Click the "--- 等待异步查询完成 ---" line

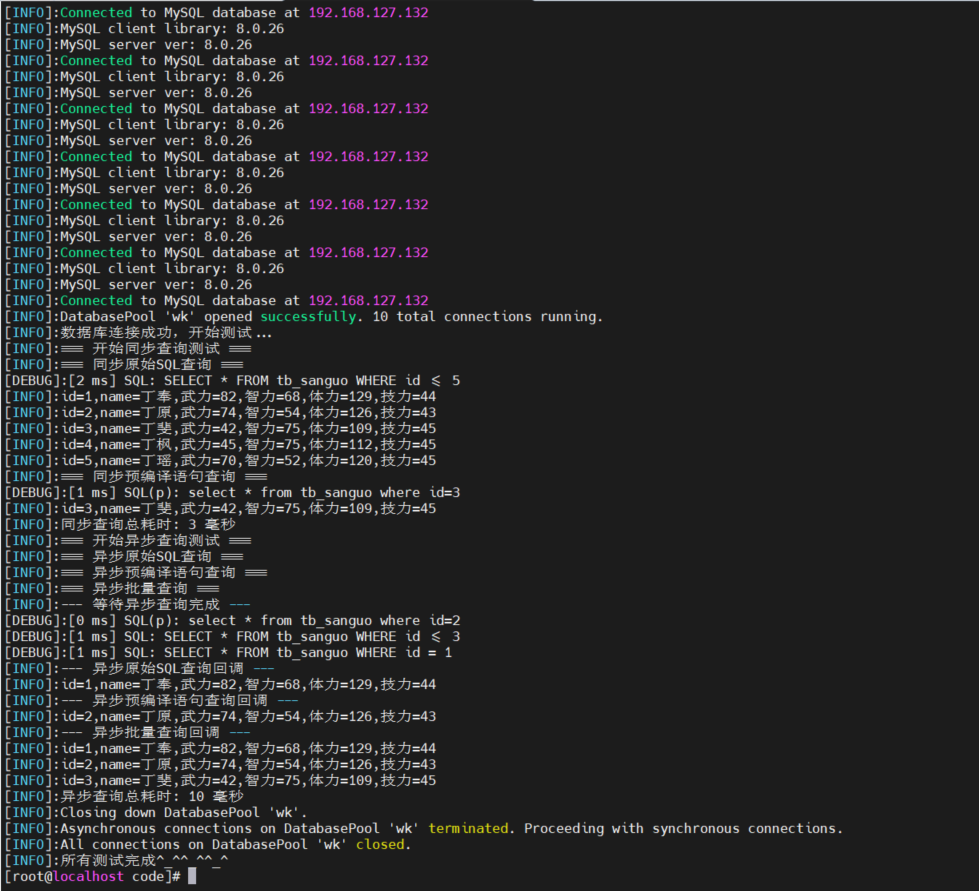point(127,604)
